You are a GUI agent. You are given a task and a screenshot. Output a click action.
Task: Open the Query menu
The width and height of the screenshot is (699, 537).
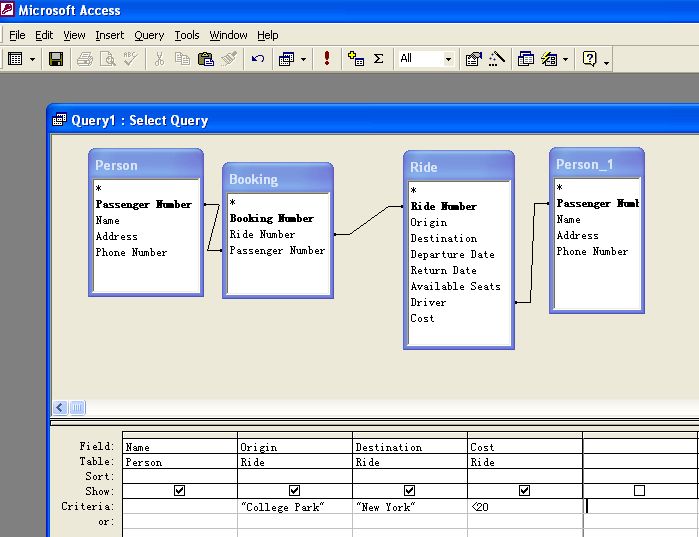click(x=149, y=35)
